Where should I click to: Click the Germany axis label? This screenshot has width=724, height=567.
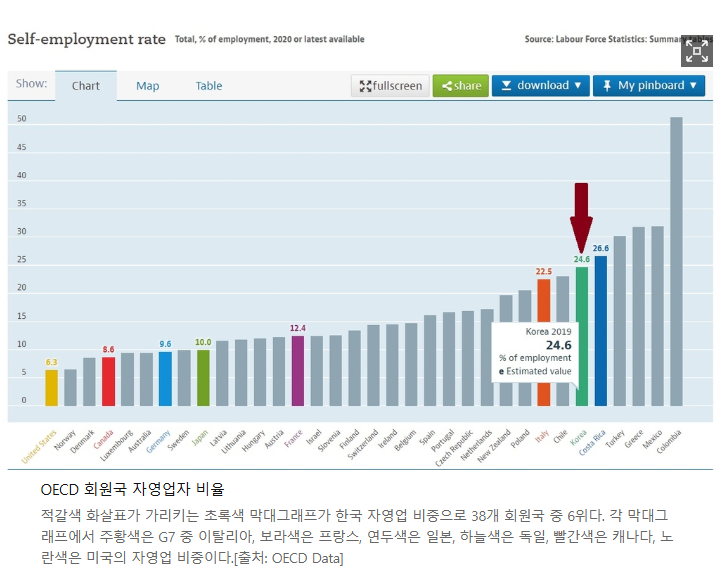click(x=158, y=441)
